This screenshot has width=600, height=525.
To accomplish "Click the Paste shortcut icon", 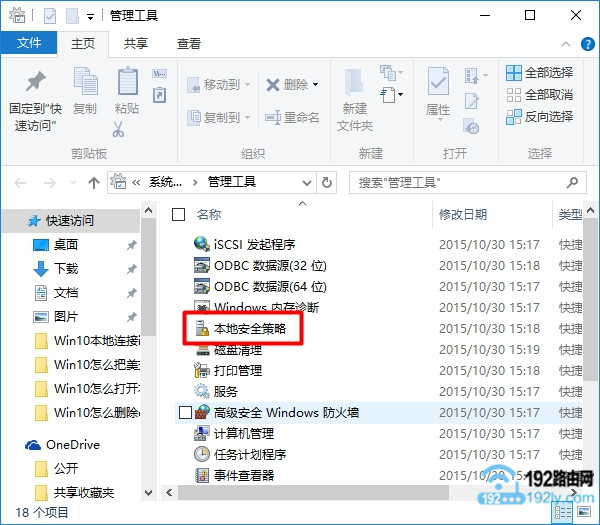I will [x=160, y=95].
